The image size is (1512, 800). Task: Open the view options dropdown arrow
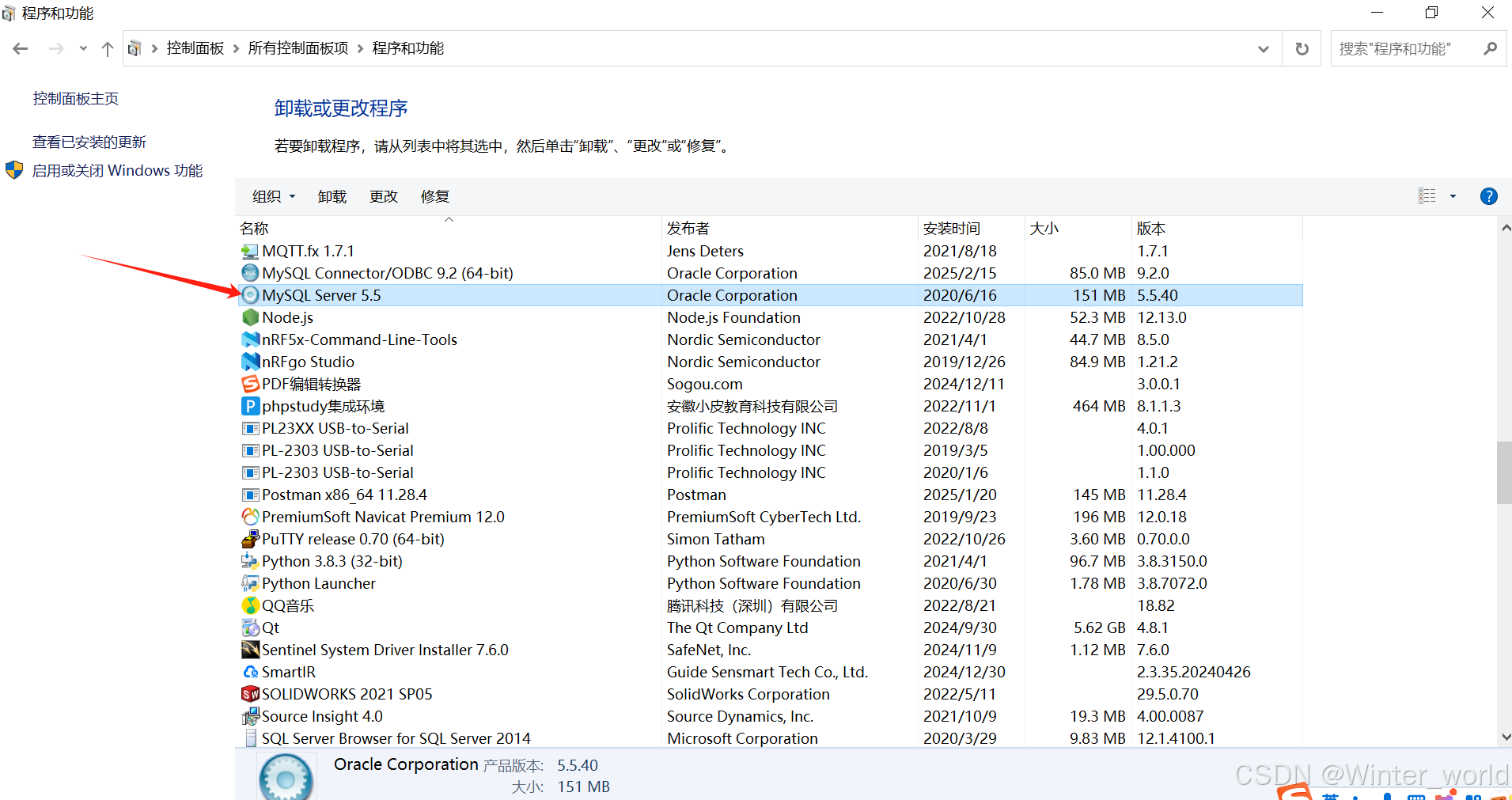[x=1453, y=196]
